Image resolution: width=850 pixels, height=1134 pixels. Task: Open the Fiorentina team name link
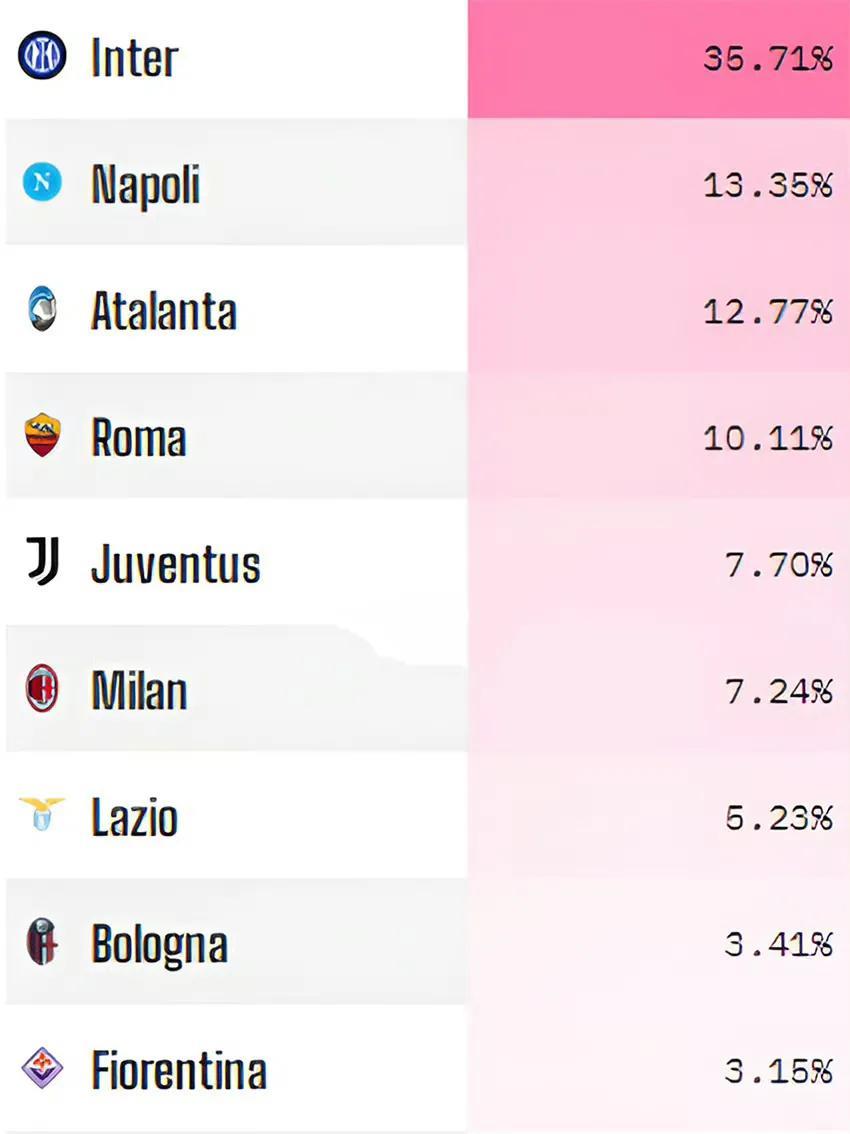[179, 1070]
